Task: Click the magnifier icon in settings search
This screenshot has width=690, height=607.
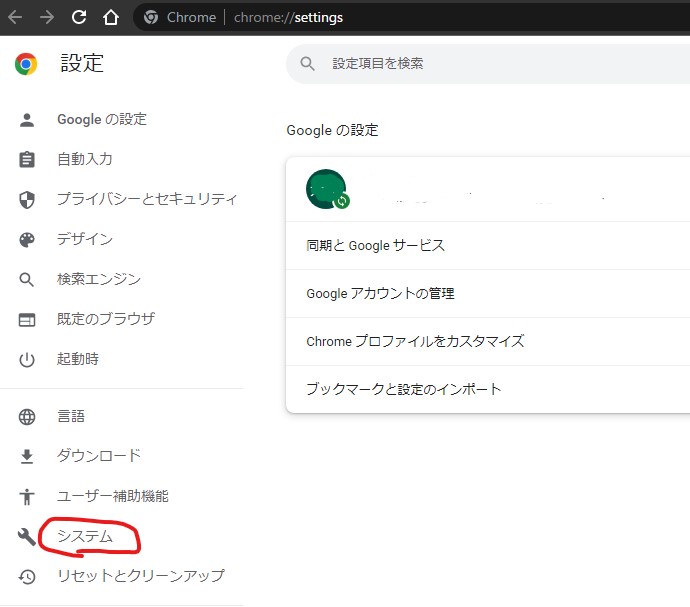Action: point(307,63)
